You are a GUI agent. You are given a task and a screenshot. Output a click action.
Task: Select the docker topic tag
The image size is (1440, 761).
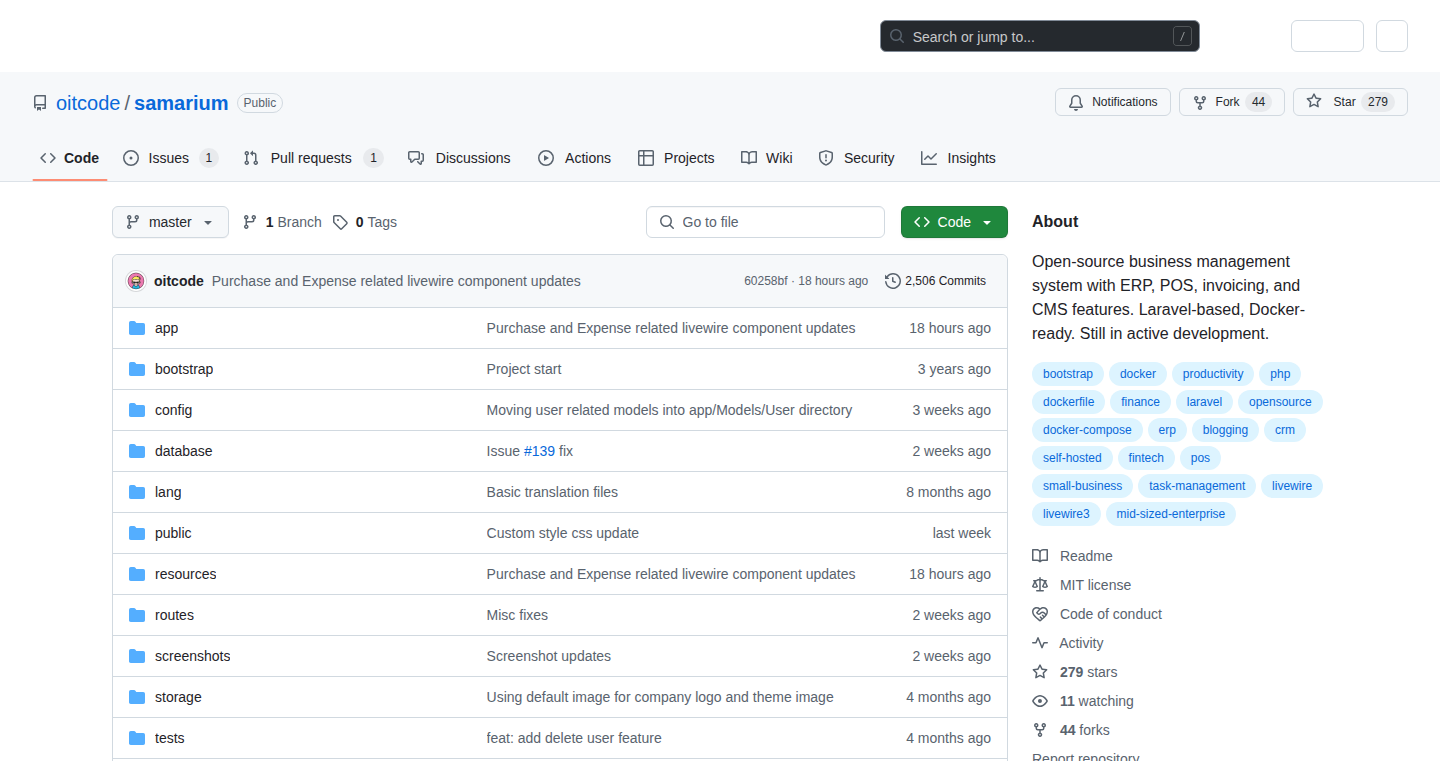tap(1138, 374)
